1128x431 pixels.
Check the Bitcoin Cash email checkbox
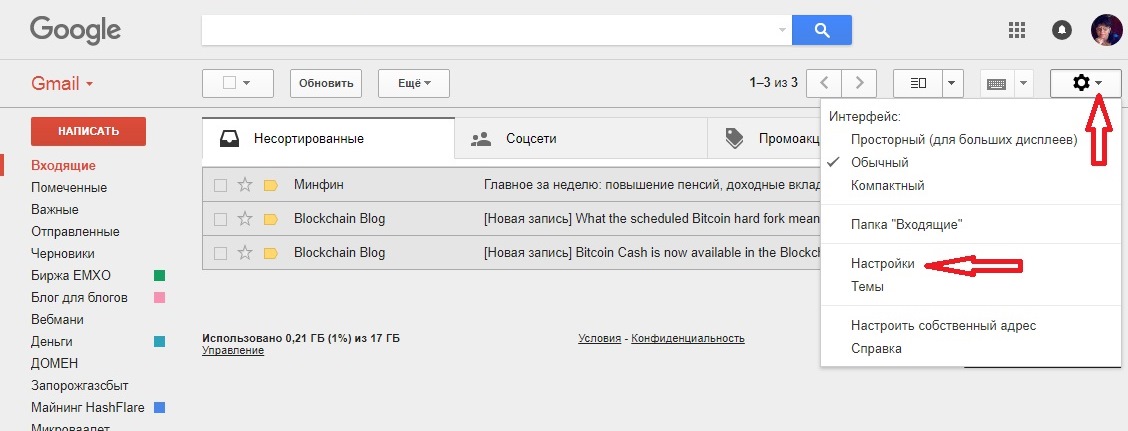coord(221,253)
